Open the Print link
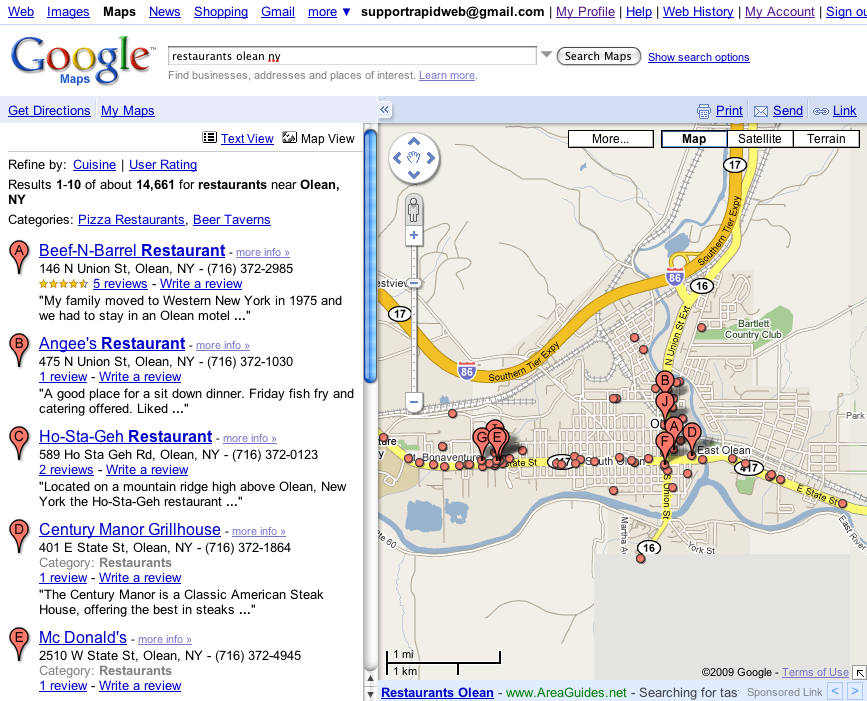This screenshot has height=701, width=867. coord(729,111)
